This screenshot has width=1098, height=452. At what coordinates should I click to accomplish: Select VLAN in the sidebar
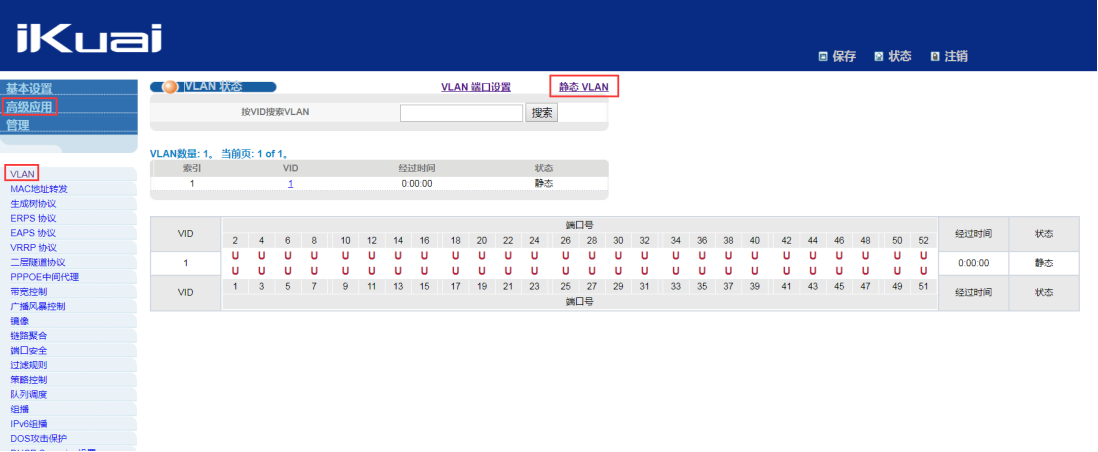click(x=22, y=174)
